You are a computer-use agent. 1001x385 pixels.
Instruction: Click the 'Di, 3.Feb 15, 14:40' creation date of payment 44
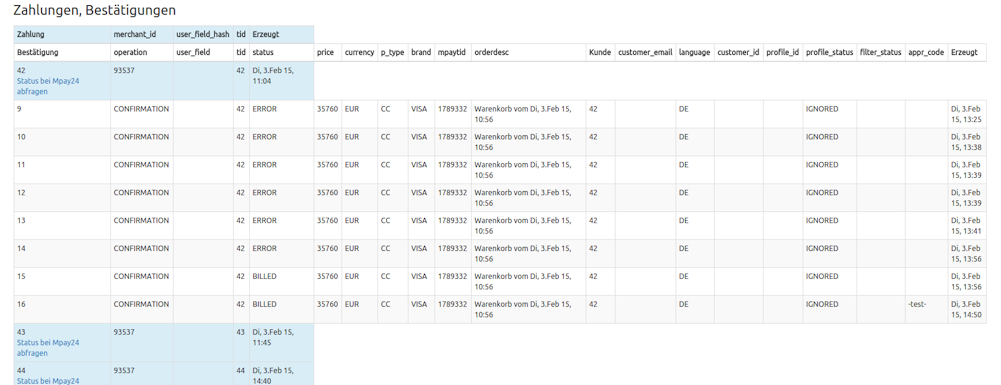[273, 375]
